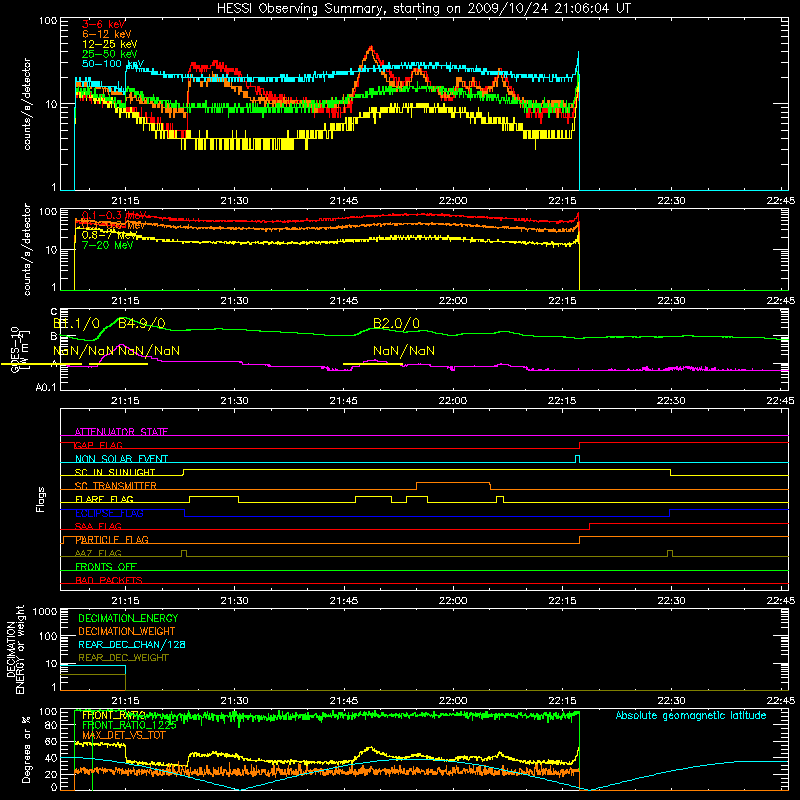Click the GOES-10 axis label
The image size is (800, 800).
click(15, 349)
